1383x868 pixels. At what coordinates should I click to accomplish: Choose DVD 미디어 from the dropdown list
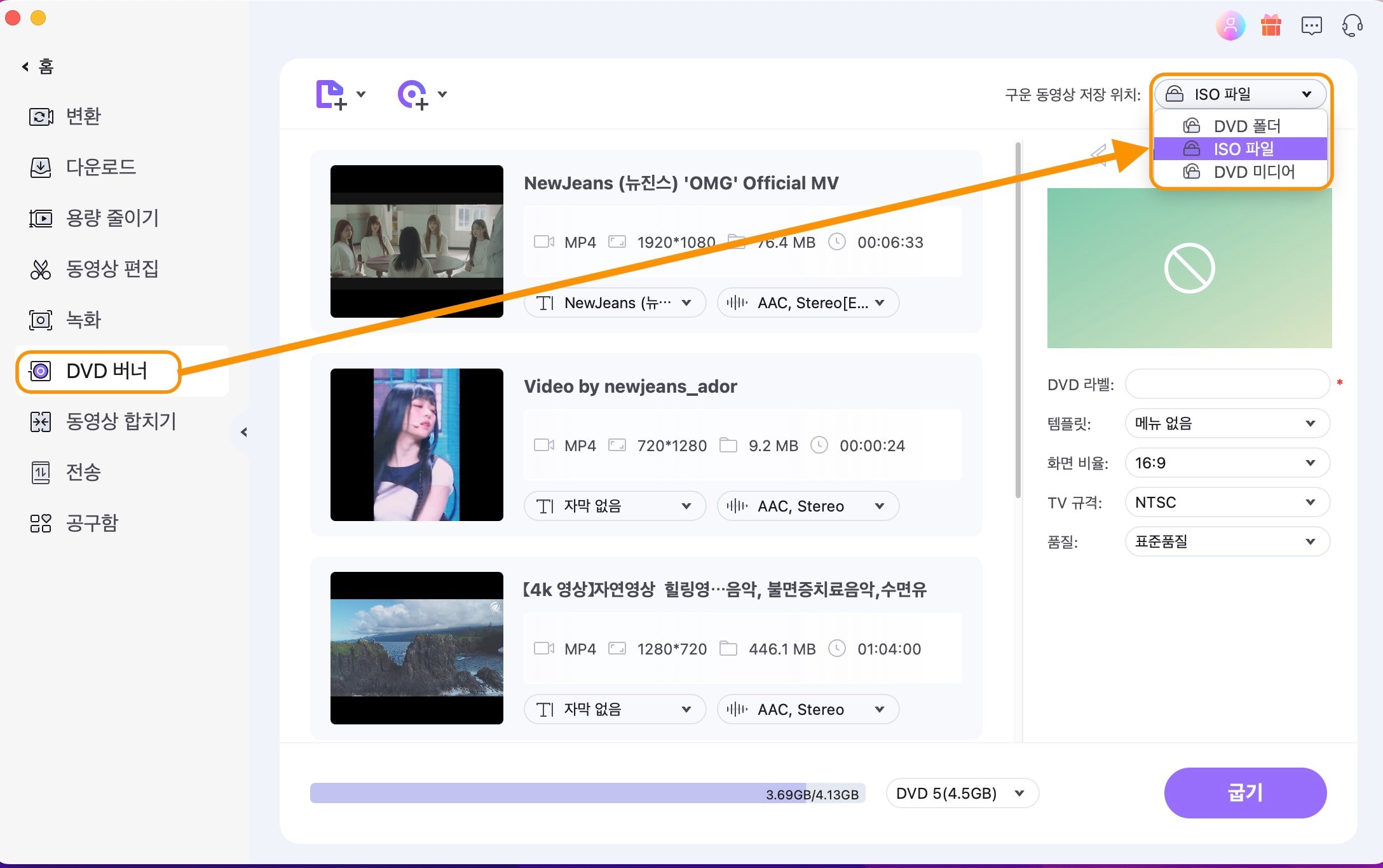(x=1240, y=172)
